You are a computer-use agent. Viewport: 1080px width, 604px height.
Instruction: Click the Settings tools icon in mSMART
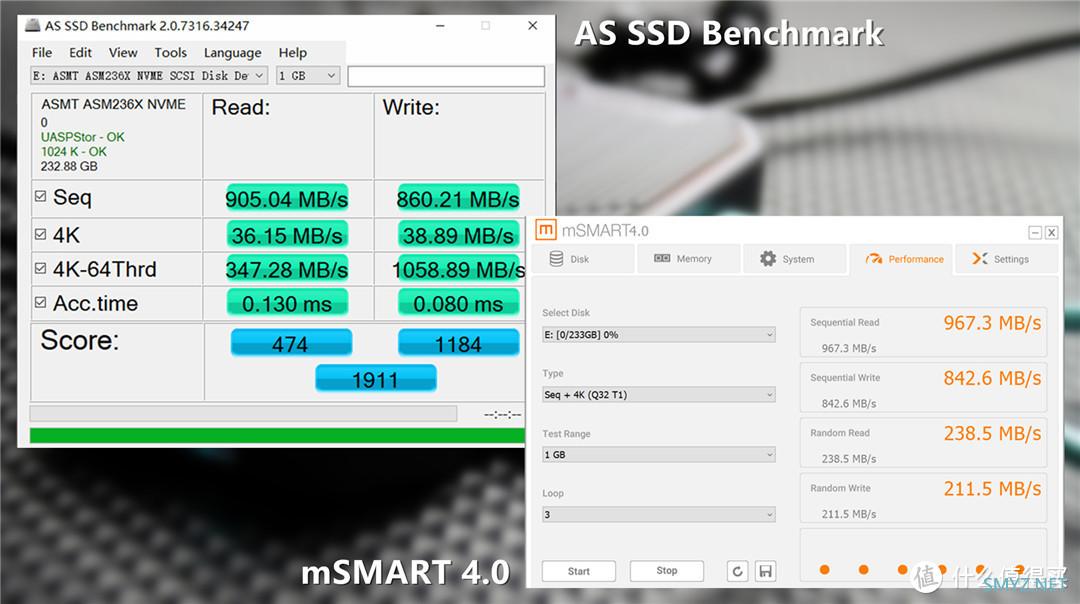[979, 258]
